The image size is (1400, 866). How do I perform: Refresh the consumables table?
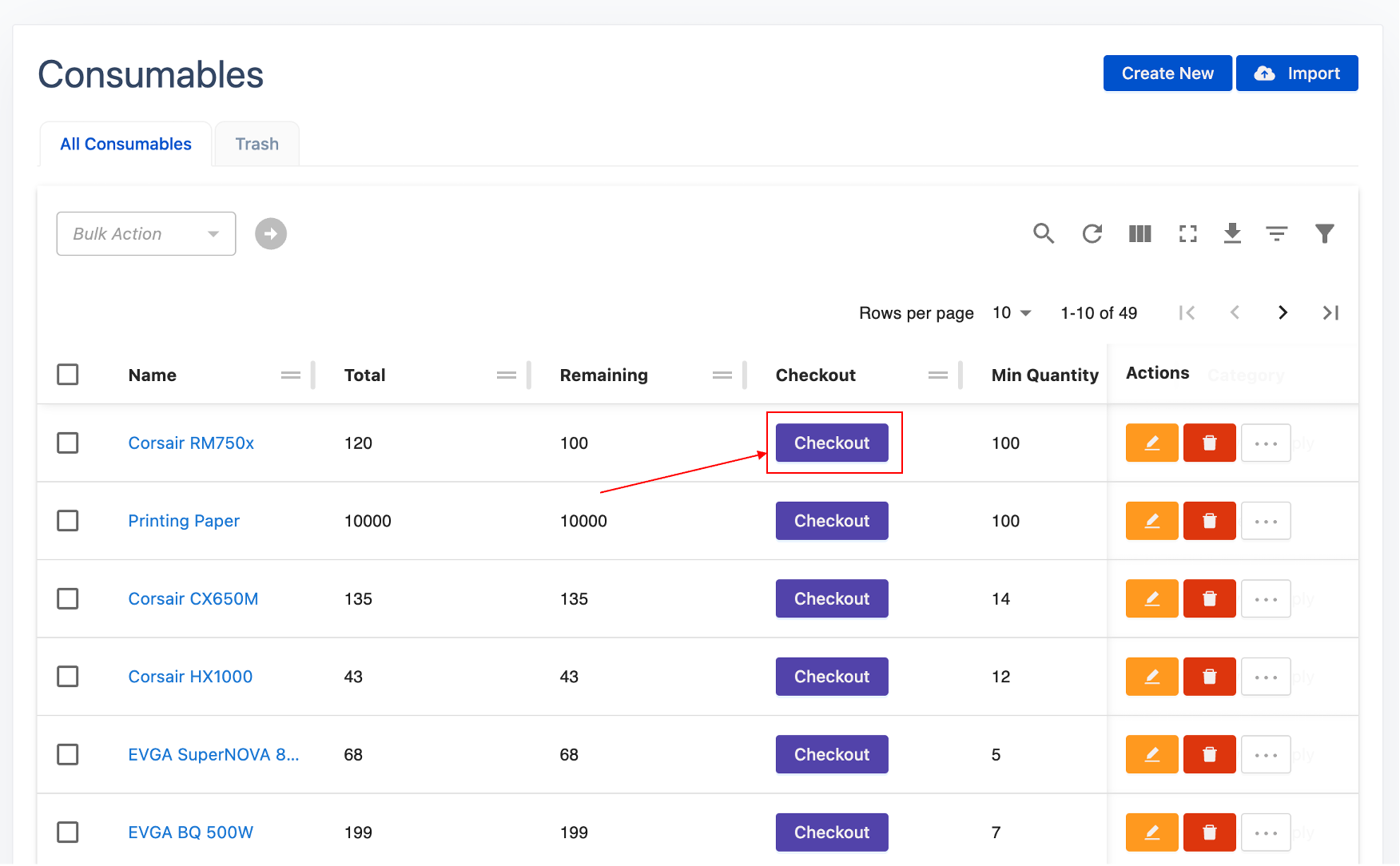pyautogui.click(x=1092, y=233)
